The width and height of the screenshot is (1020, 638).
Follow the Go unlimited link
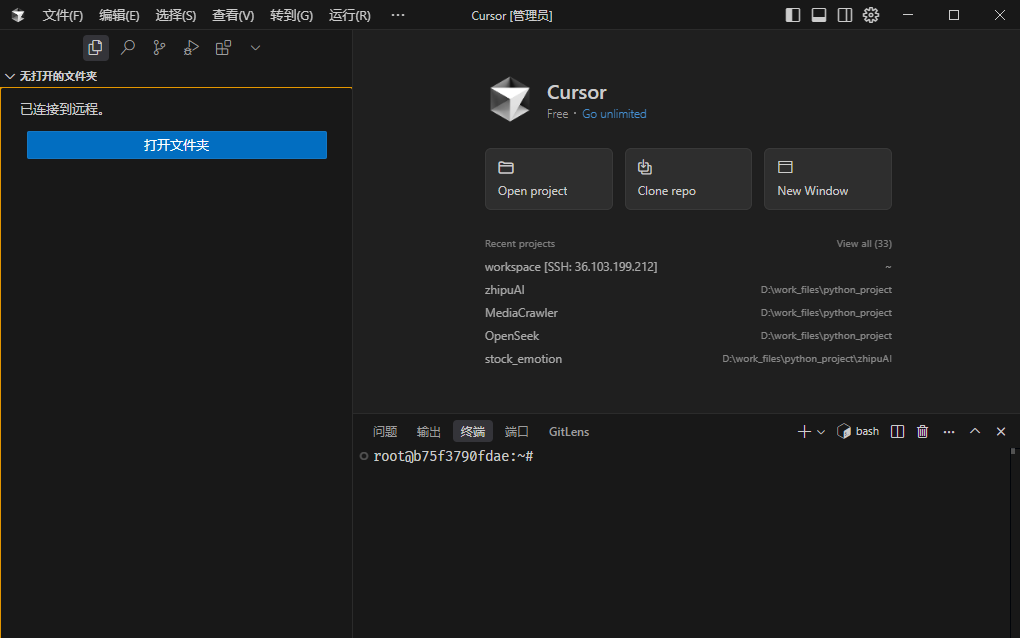point(614,114)
